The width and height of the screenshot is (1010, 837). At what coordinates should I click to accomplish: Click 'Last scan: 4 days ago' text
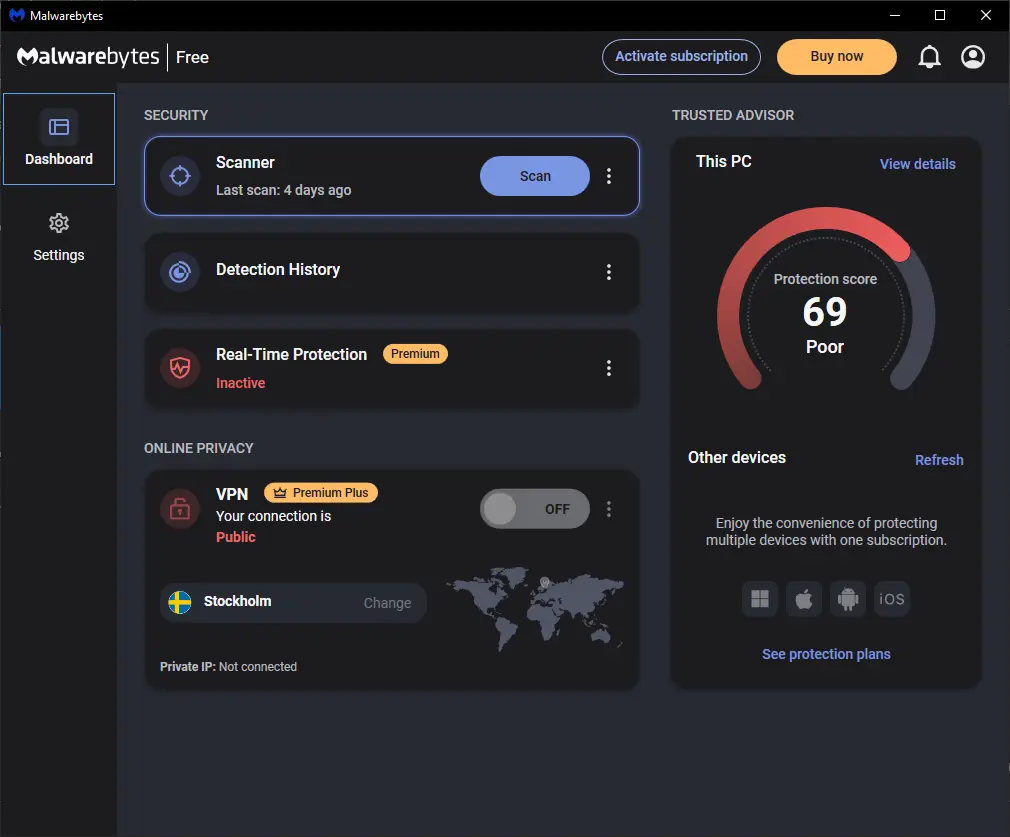click(283, 190)
